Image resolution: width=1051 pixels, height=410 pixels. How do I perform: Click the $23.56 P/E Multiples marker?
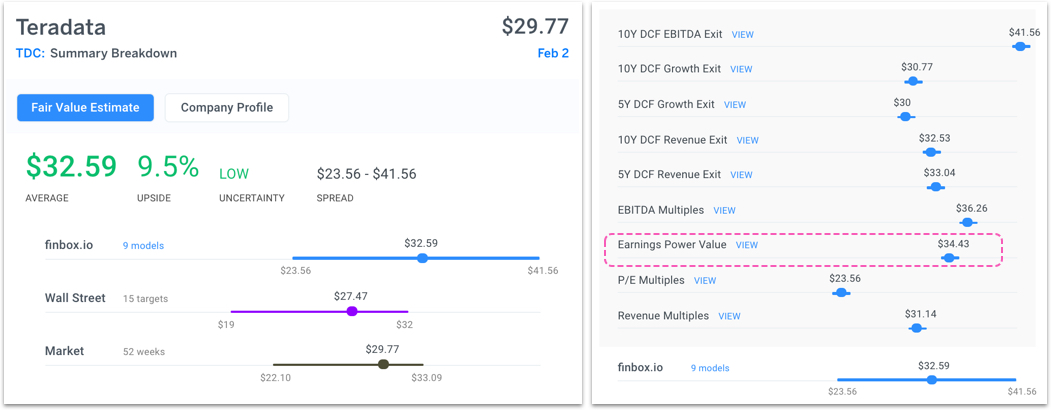point(841,292)
